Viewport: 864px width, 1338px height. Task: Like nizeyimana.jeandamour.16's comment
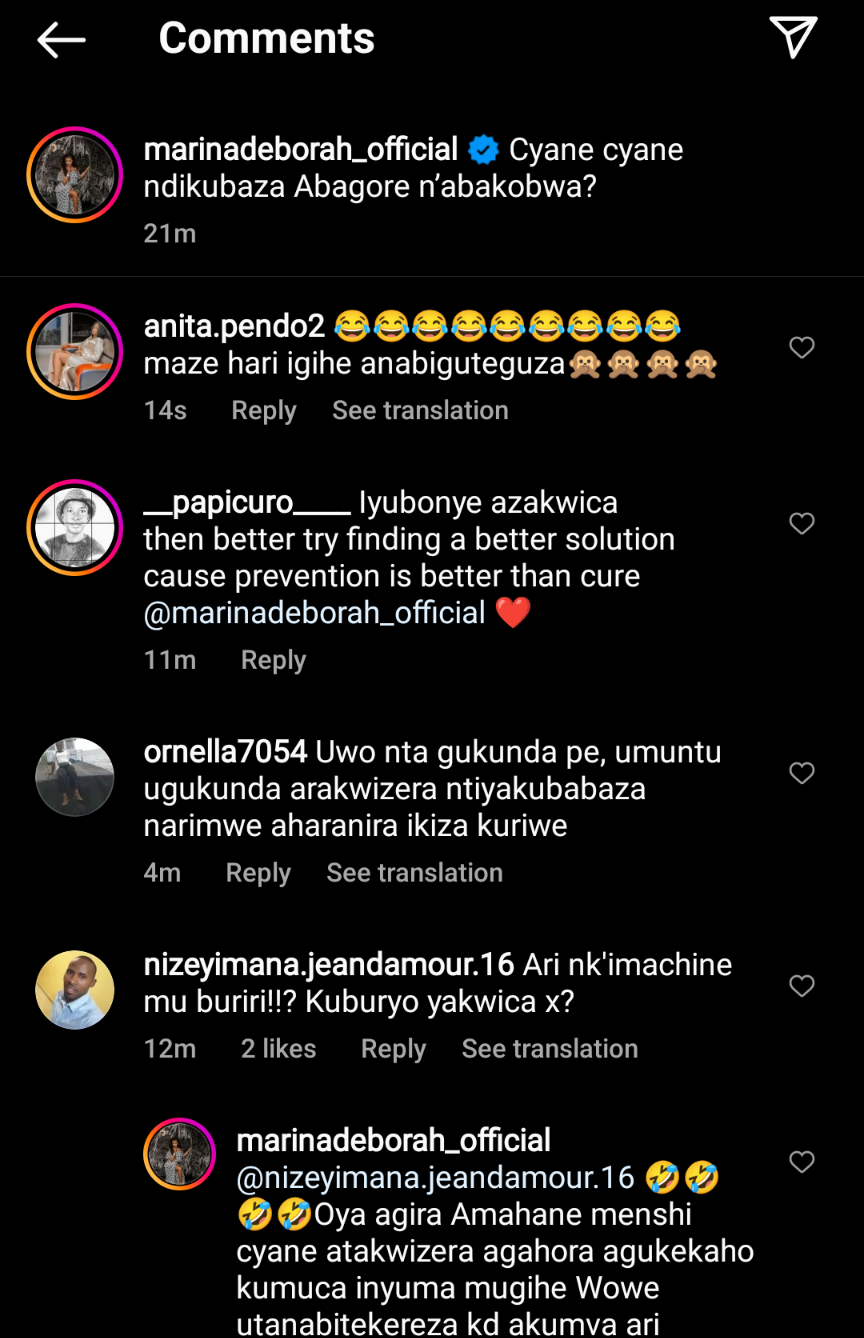coord(802,986)
